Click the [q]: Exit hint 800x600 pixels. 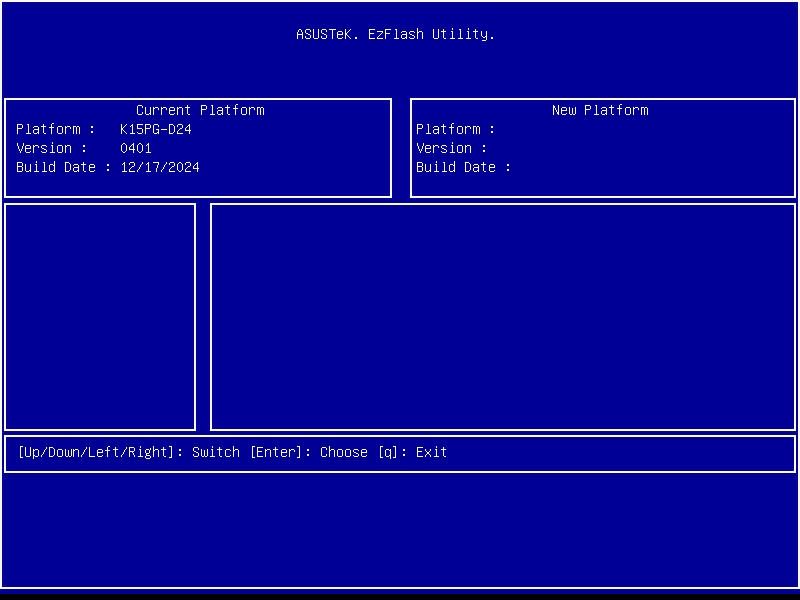point(412,452)
